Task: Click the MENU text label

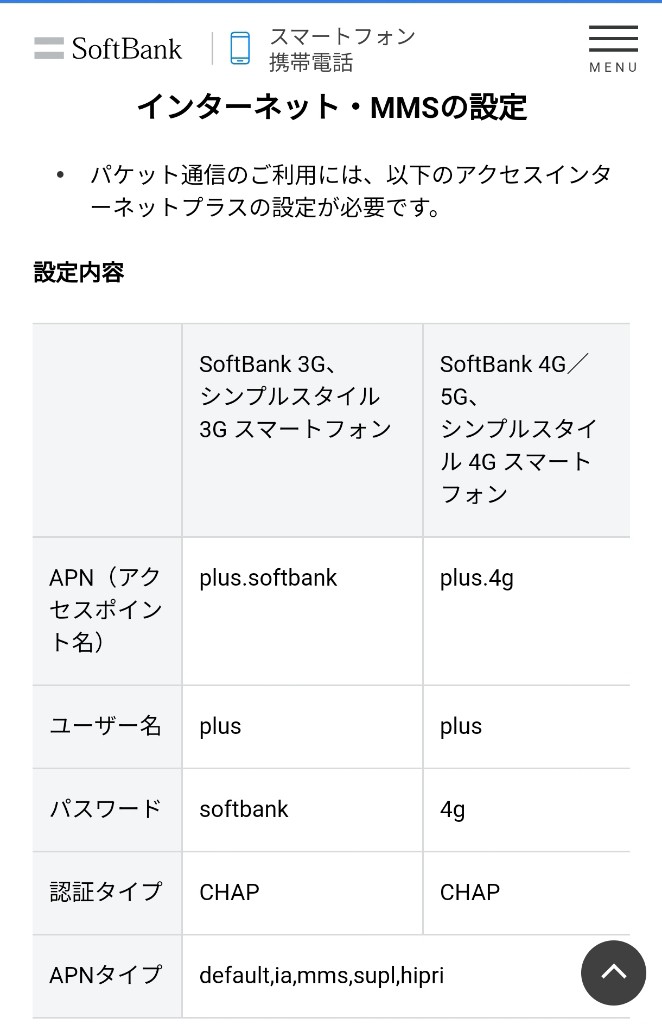Action: tap(613, 67)
